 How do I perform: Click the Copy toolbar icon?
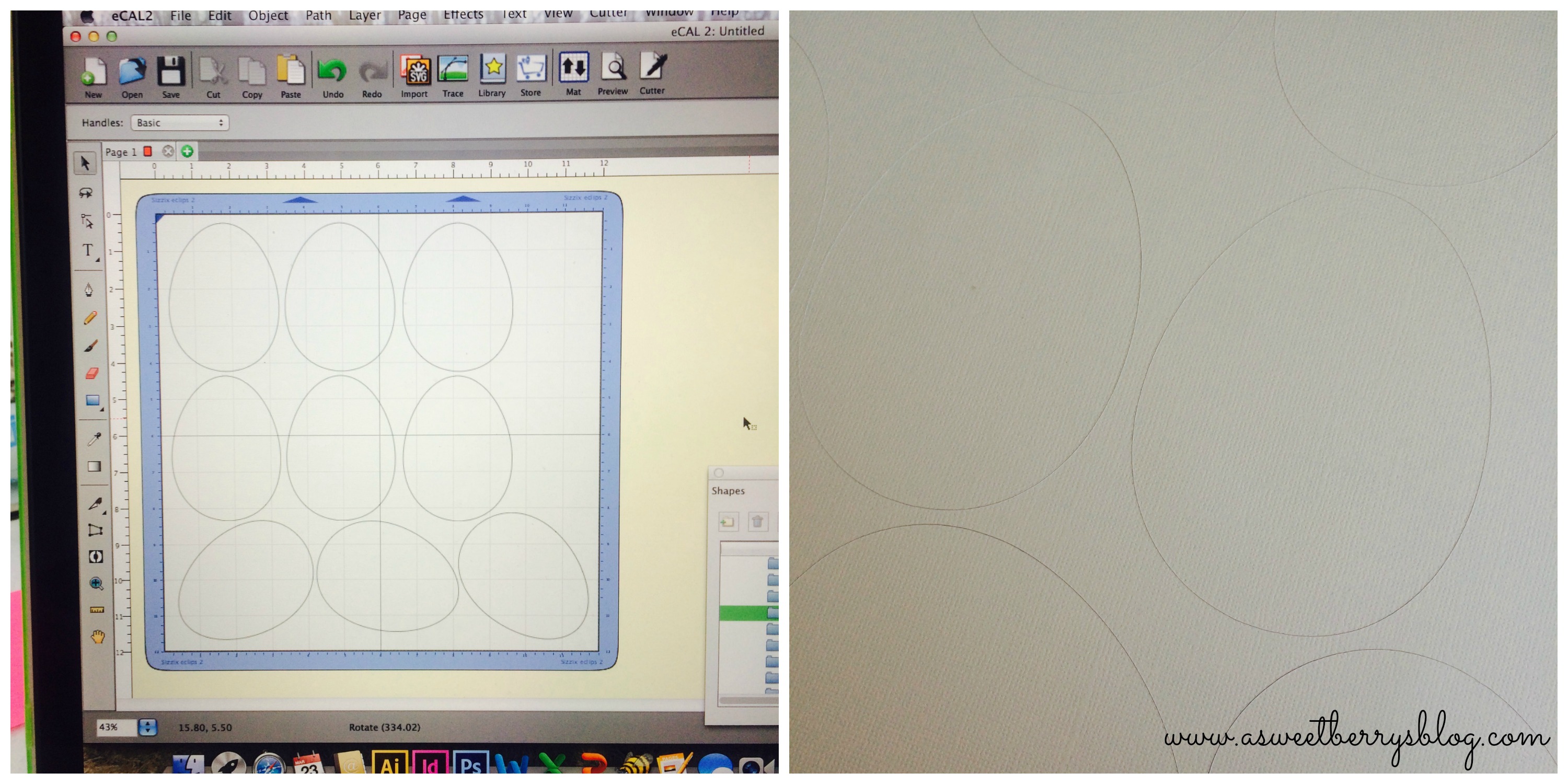click(252, 72)
